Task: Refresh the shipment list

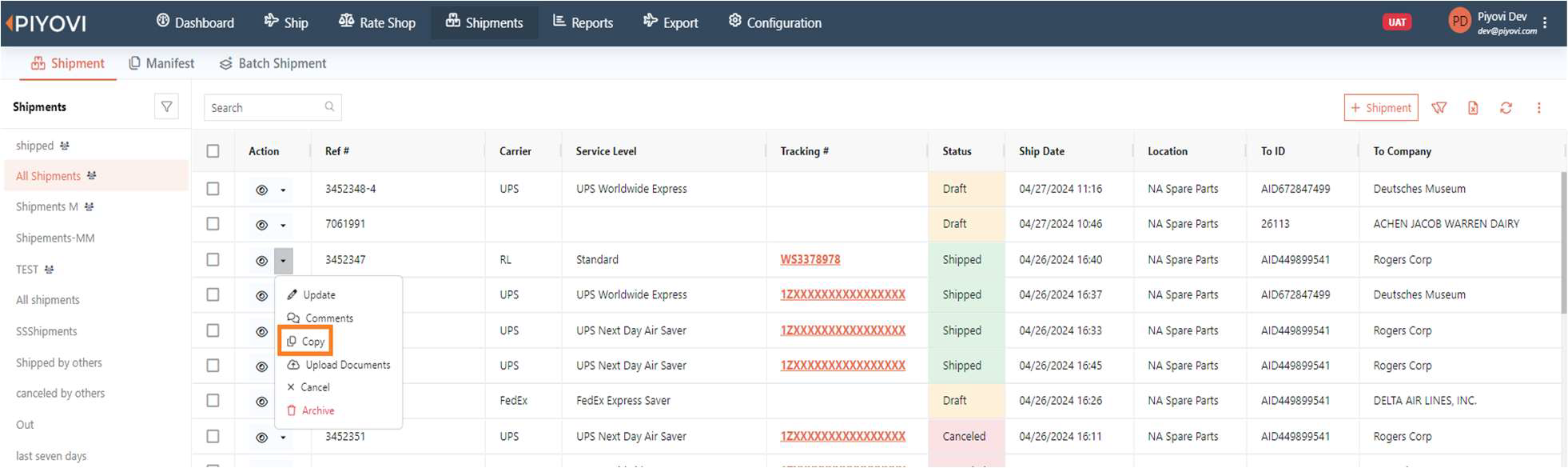Action: coord(1506,108)
